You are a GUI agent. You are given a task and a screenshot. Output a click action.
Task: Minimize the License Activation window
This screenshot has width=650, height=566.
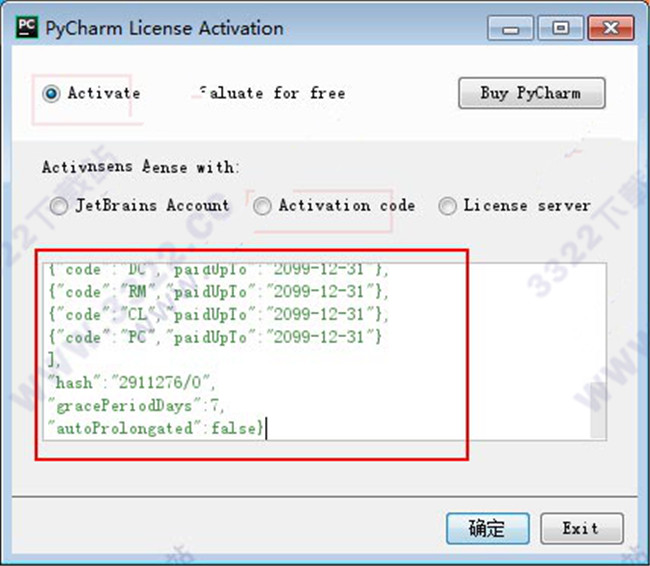click(x=510, y=28)
